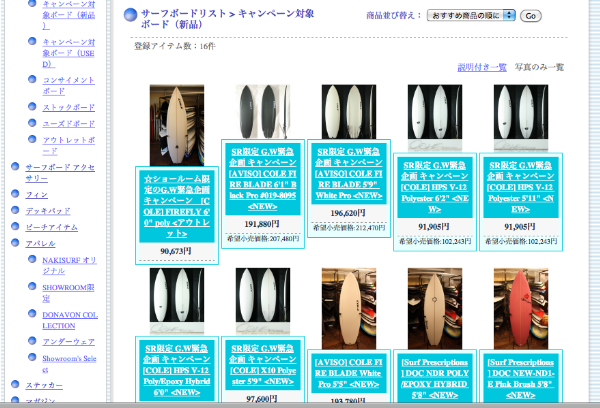
Task: Click the blue bullet beside ビーチアイテム
Action: (x=15, y=226)
